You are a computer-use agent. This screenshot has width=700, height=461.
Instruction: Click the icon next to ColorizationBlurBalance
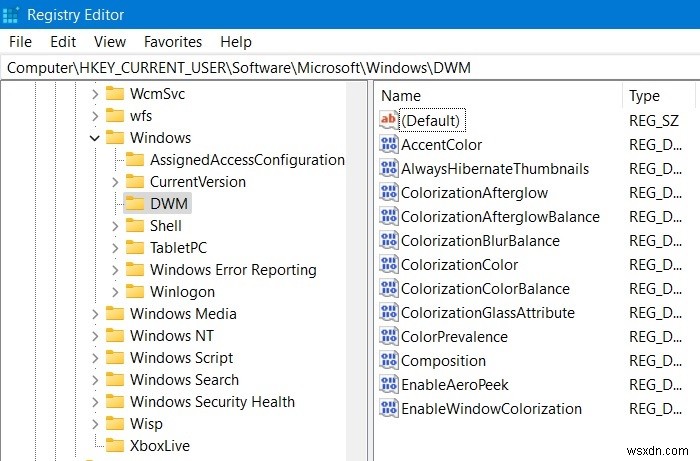(388, 241)
